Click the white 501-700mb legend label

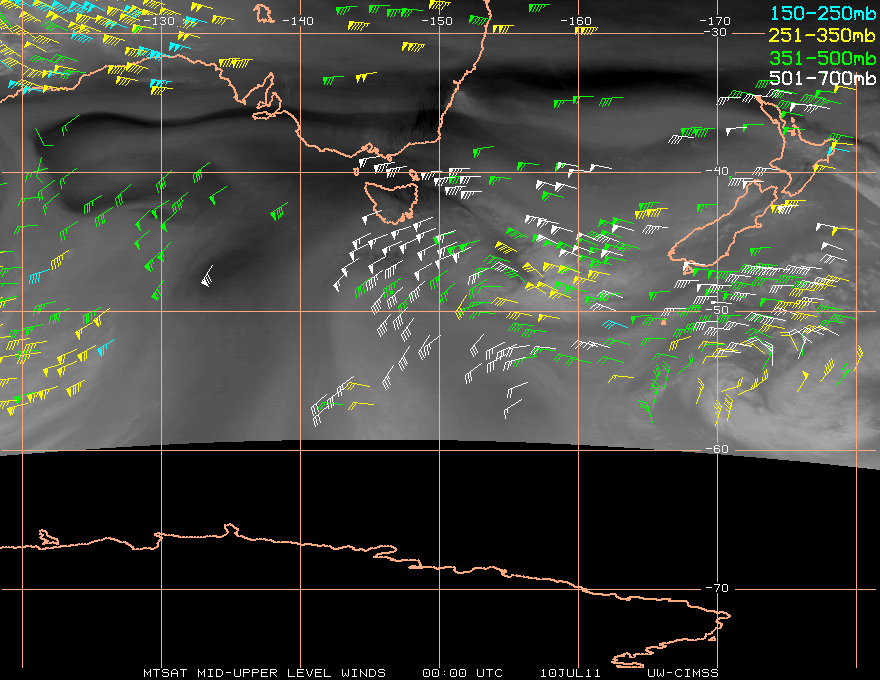tap(822, 78)
